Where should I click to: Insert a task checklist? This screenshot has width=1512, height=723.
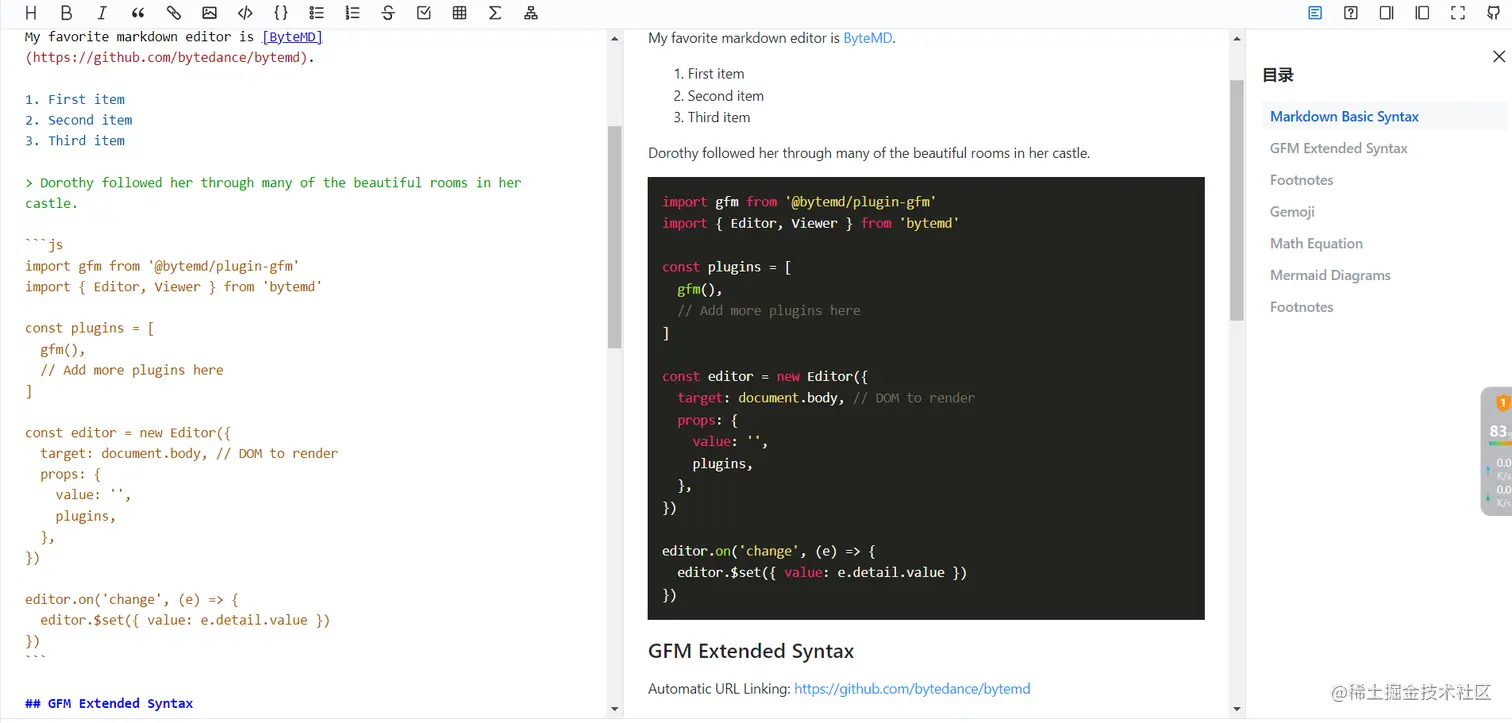click(424, 13)
